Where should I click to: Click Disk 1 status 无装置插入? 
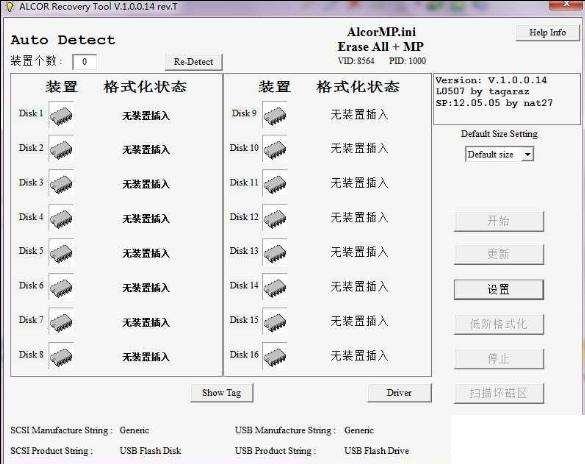tap(146, 116)
